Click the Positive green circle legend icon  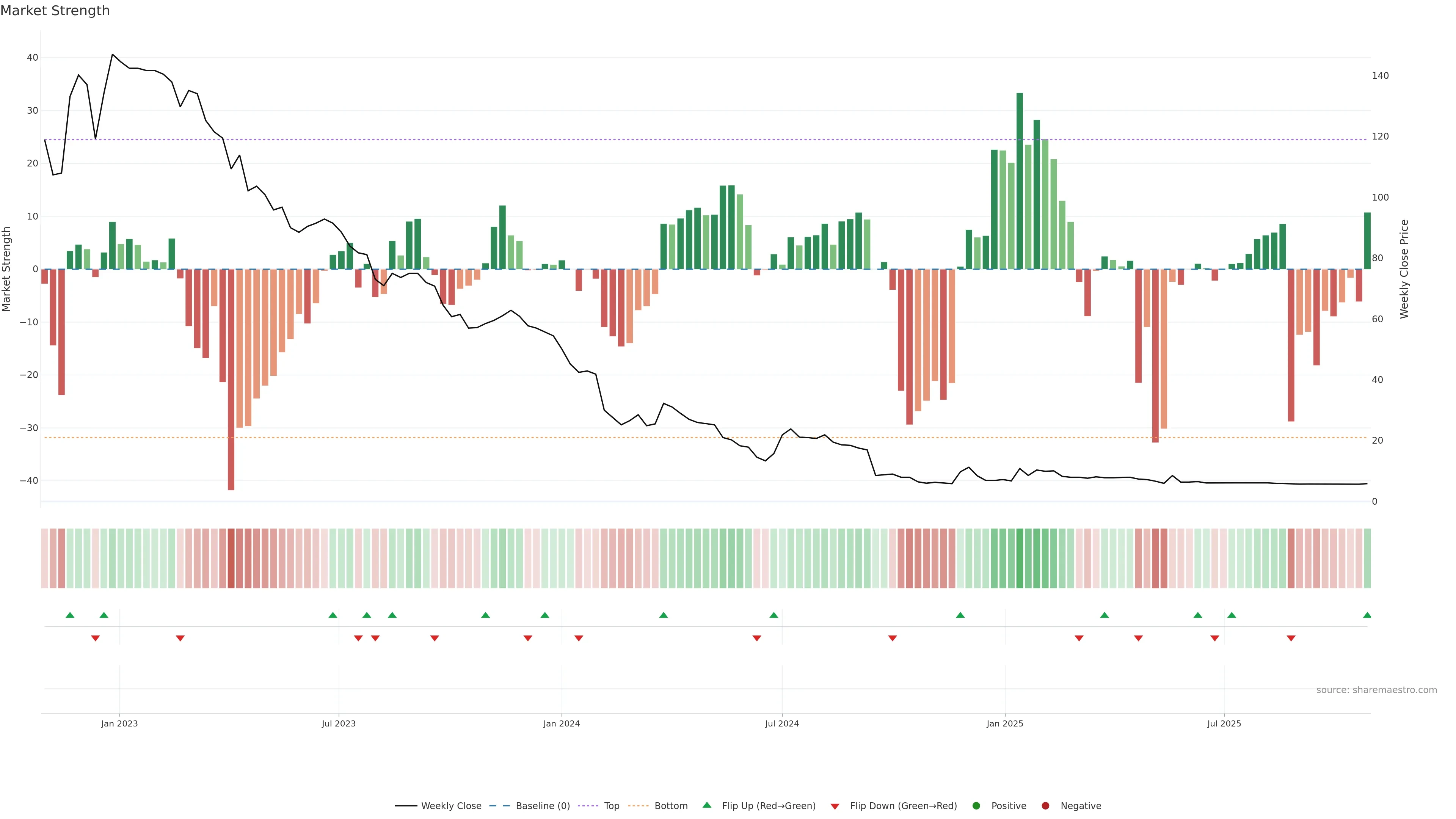tap(976, 805)
